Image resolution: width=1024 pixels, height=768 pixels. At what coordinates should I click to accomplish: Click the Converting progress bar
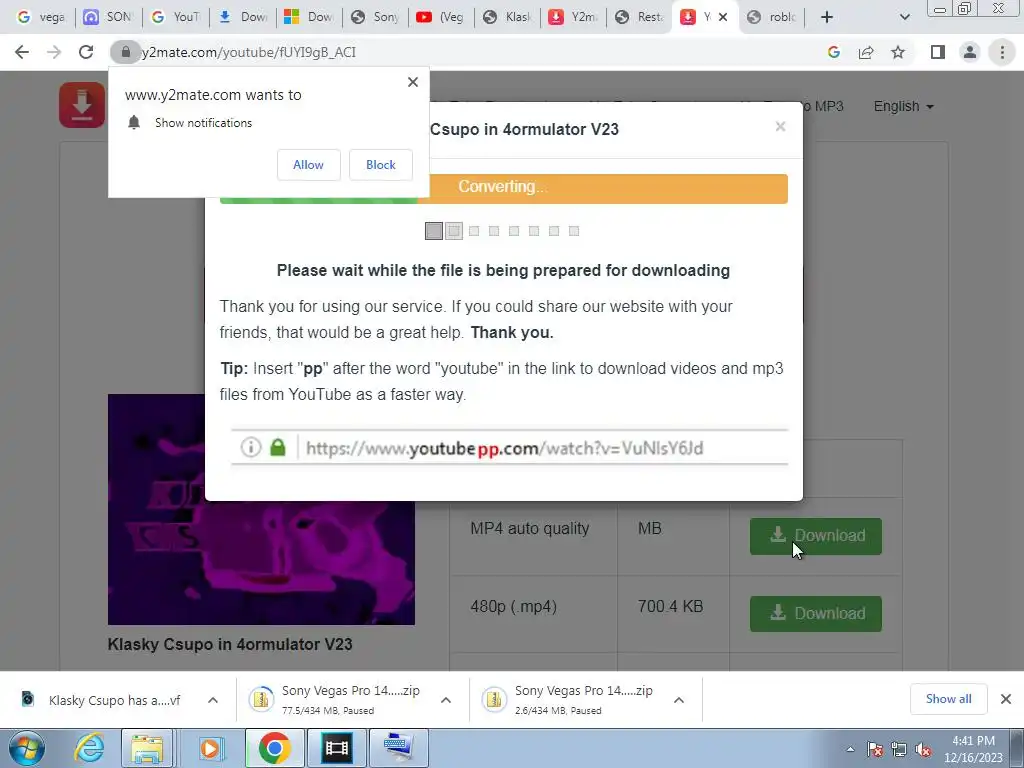[504, 189]
